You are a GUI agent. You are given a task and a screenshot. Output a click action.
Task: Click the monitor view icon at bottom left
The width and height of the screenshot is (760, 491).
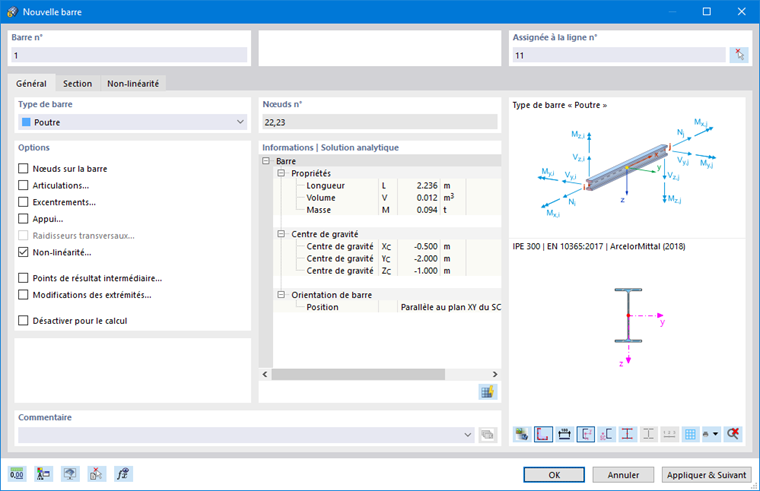70,474
